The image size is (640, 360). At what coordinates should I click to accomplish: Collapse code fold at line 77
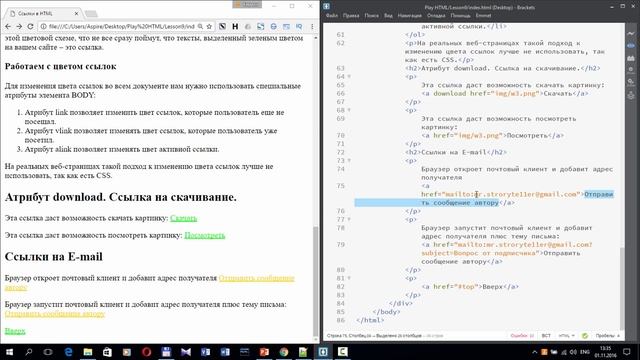click(349, 219)
